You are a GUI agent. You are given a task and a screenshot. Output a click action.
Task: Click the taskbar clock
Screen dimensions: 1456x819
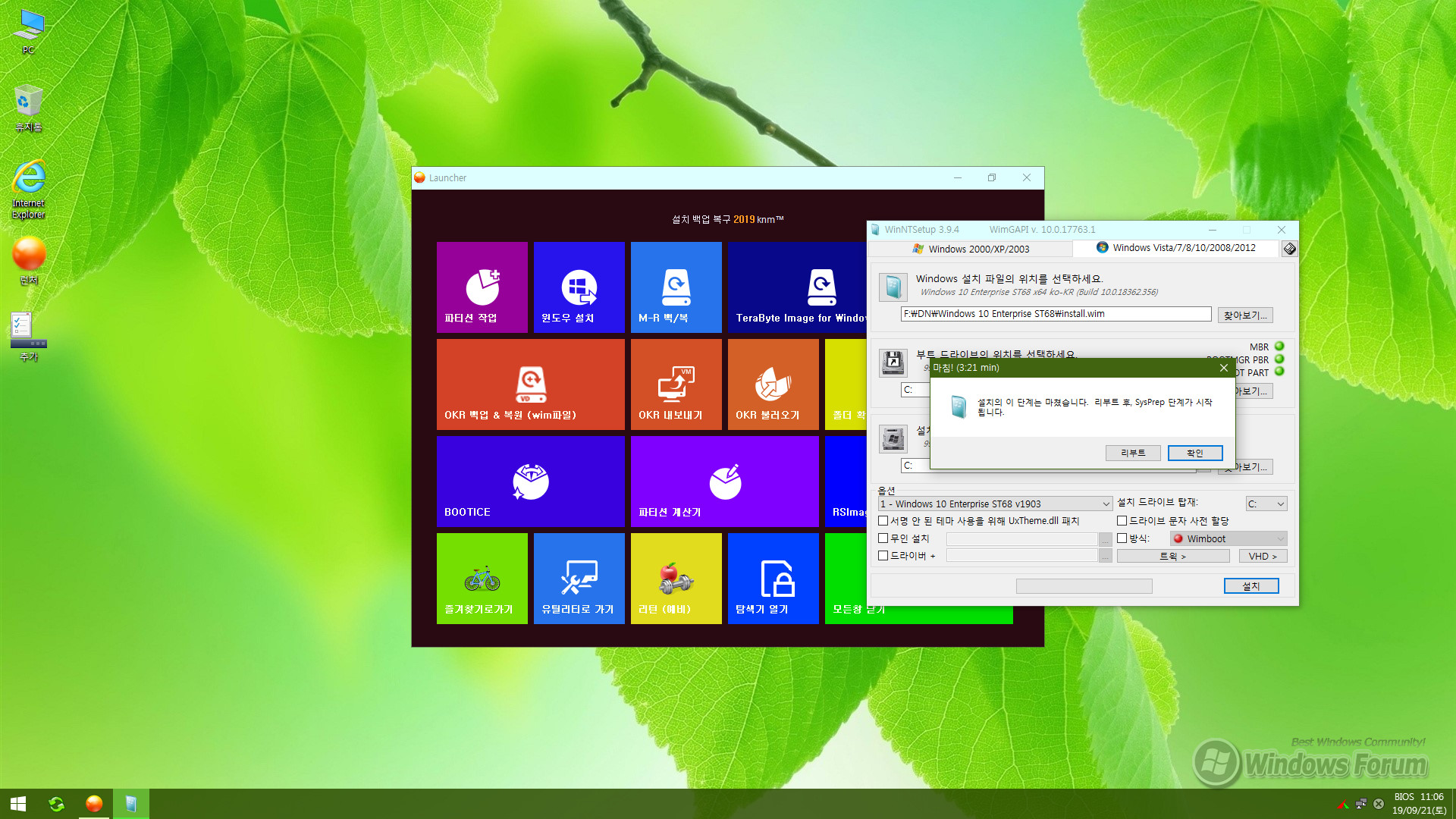coord(1418,804)
